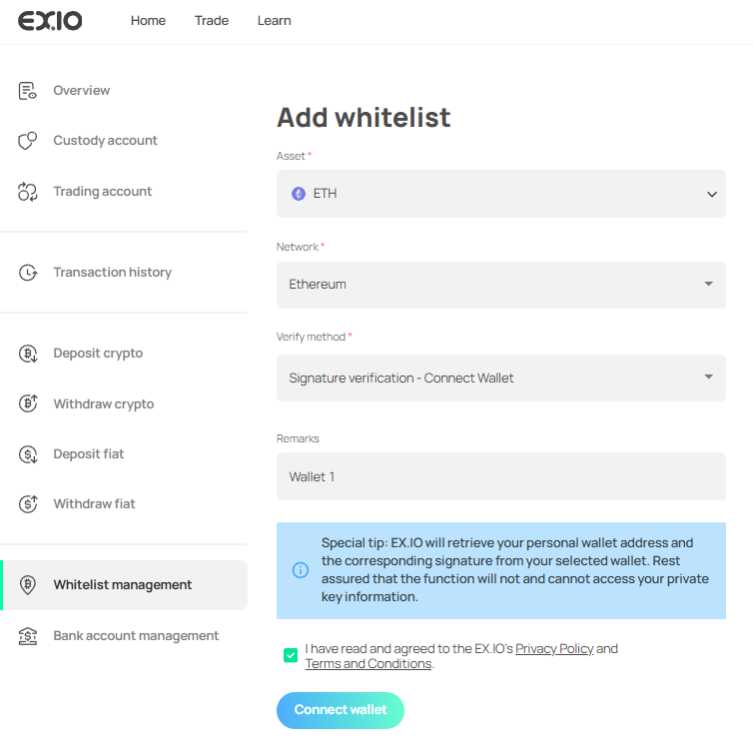Click the Transaction history clock icon

(x=28, y=272)
